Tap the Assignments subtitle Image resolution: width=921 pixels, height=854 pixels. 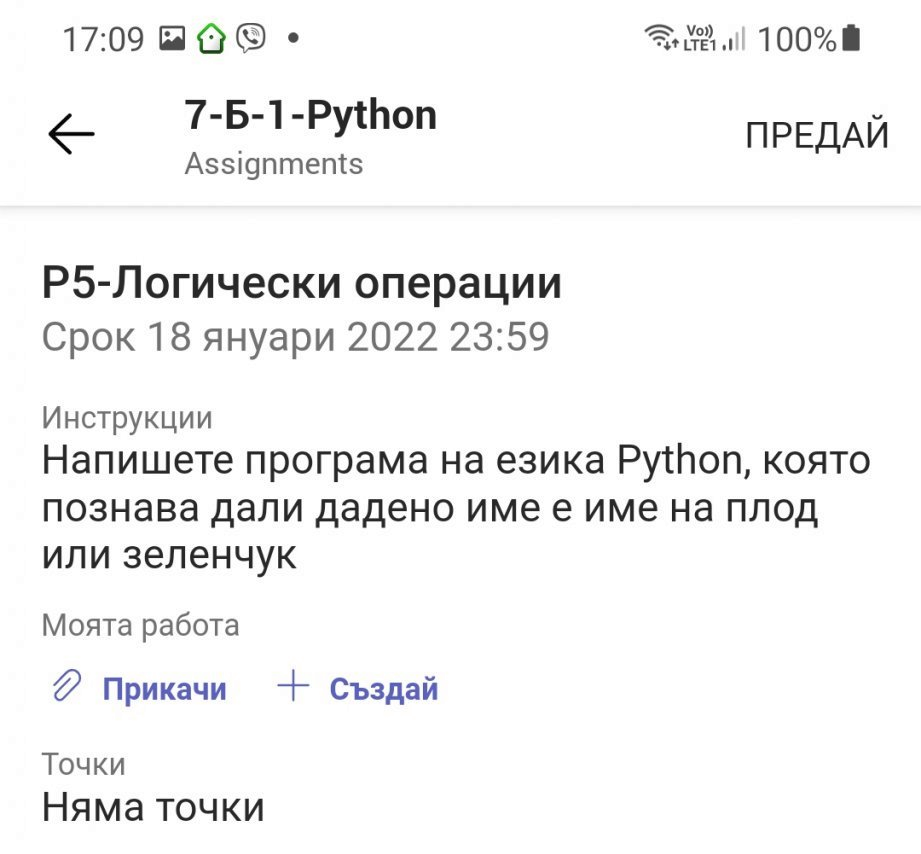pyautogui.click(x=273, y=163)
